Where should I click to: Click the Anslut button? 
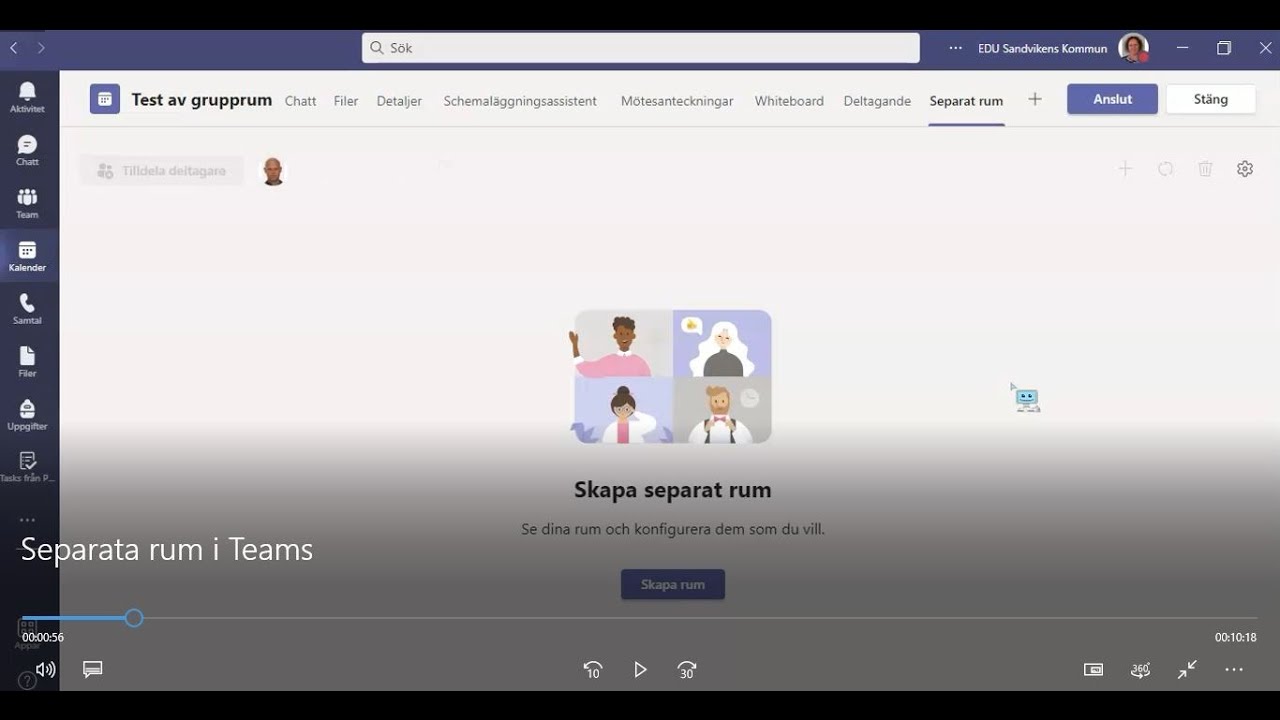[x=1112, y=99]
